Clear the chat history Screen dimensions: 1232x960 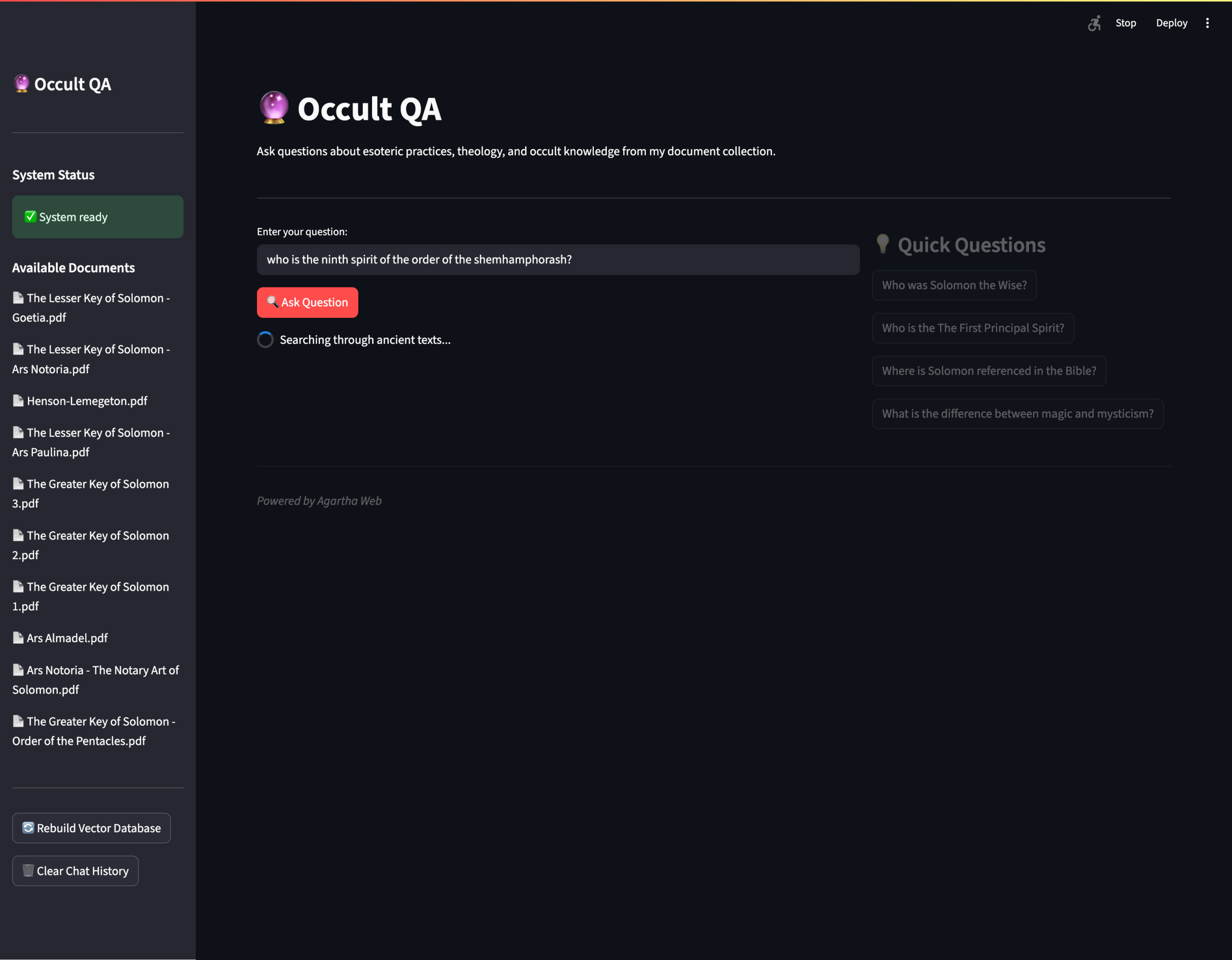pos(76,871)
